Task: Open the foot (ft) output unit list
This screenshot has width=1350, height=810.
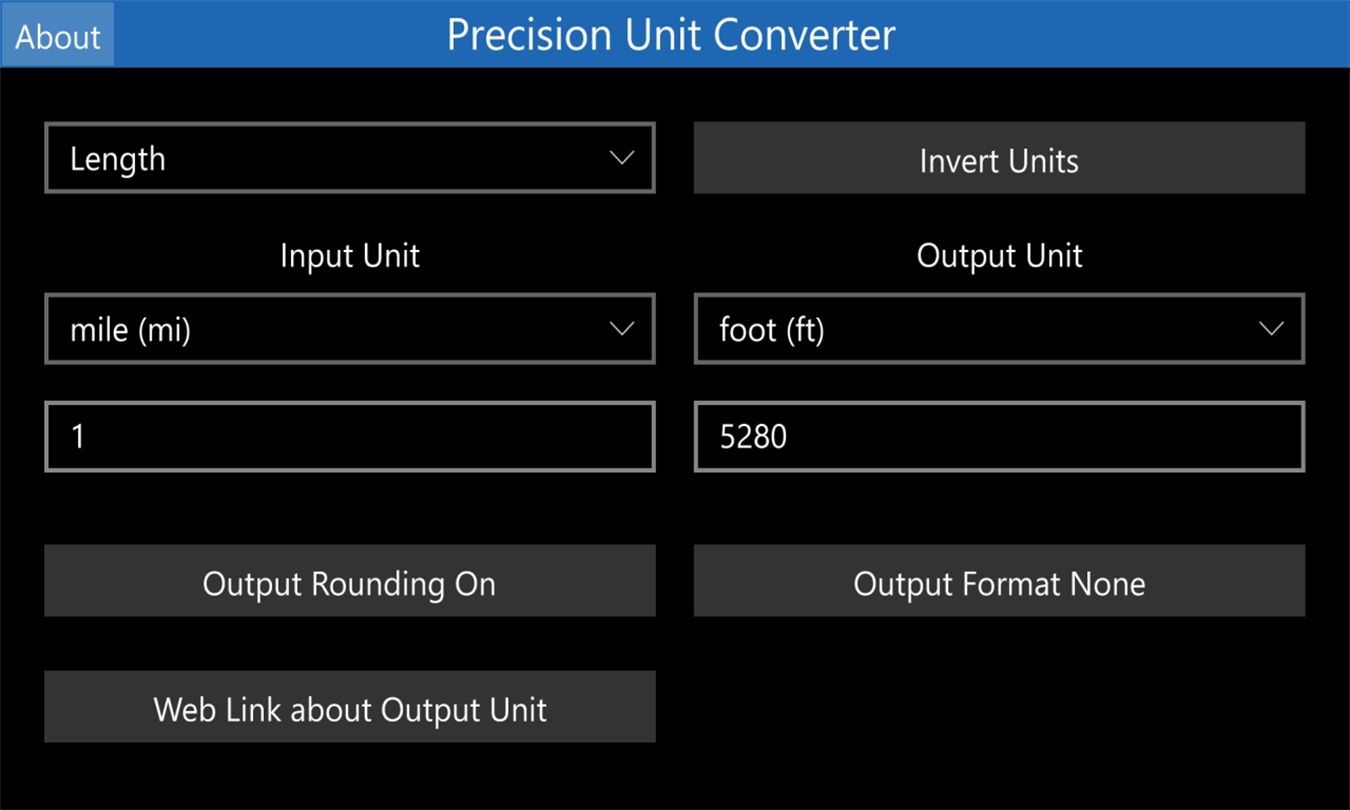Action: [999, 329]
